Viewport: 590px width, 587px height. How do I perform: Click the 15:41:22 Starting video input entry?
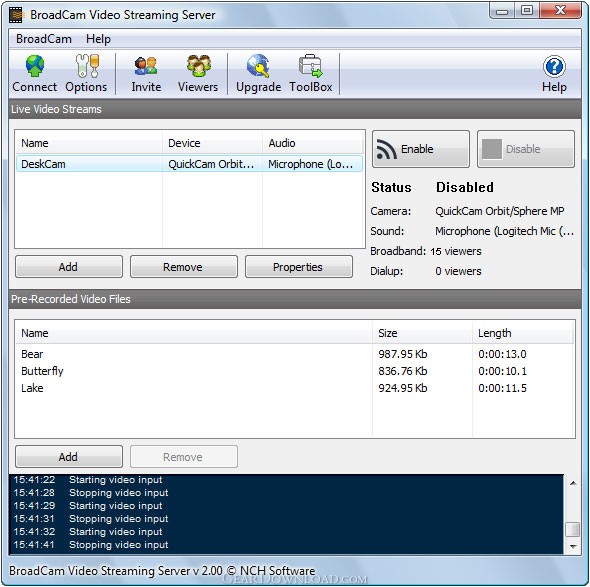[88, 480]
